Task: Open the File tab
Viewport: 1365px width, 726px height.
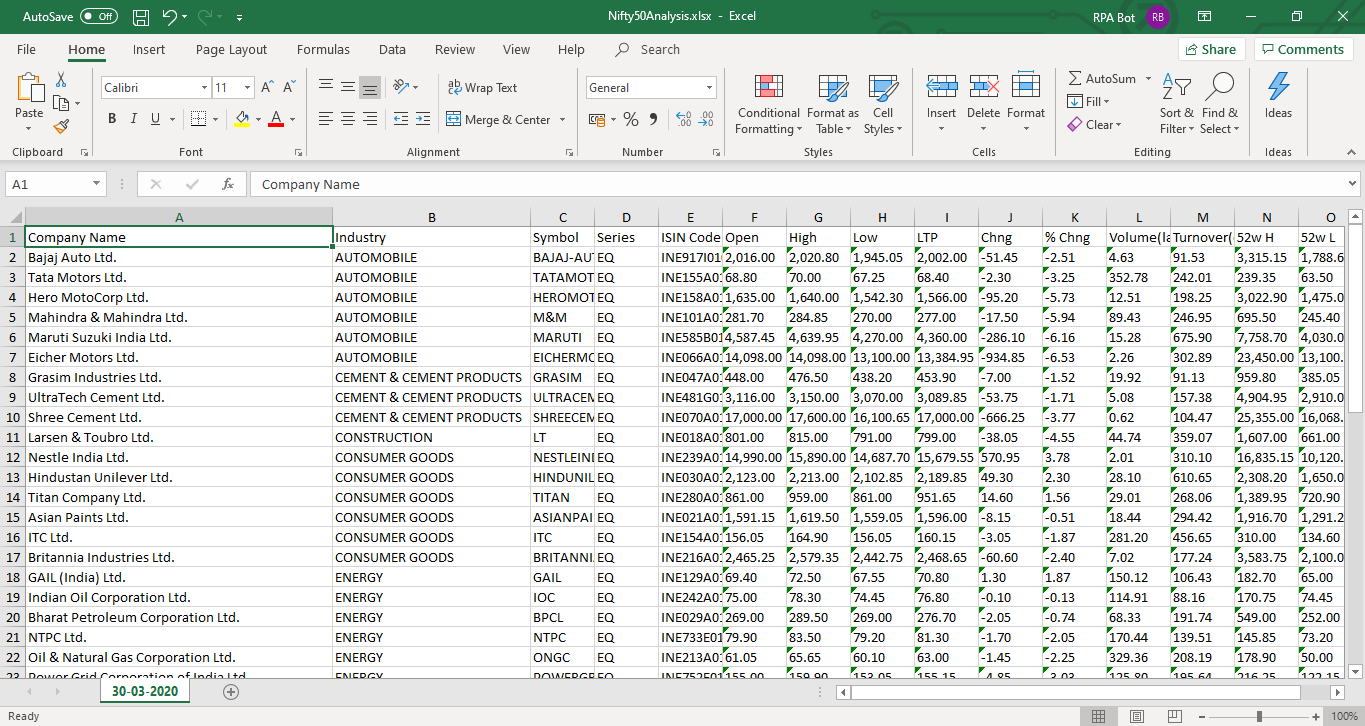Action: [x=26, y=49]
